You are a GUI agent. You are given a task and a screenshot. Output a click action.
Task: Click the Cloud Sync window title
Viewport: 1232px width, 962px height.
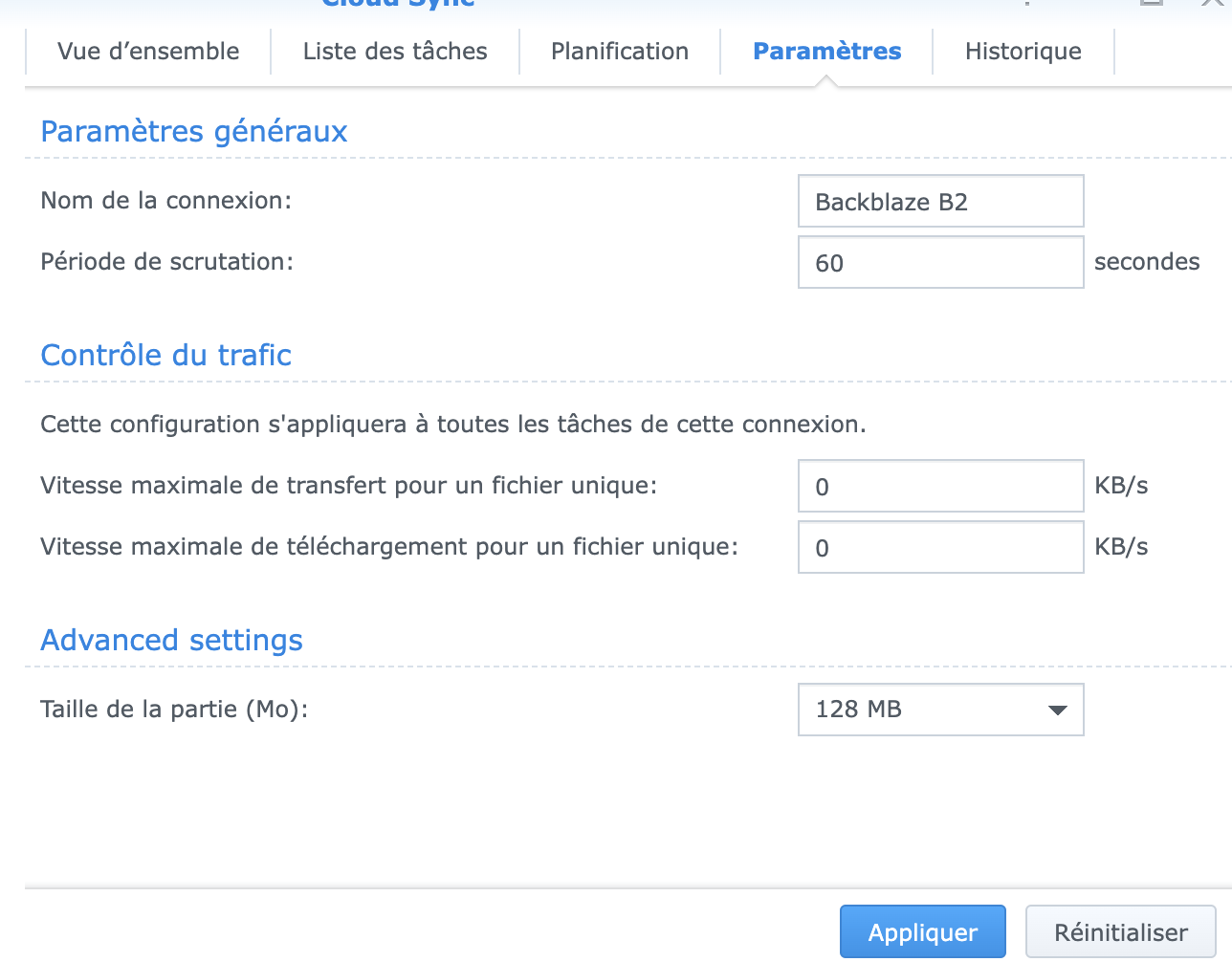[x=398, y=4]
